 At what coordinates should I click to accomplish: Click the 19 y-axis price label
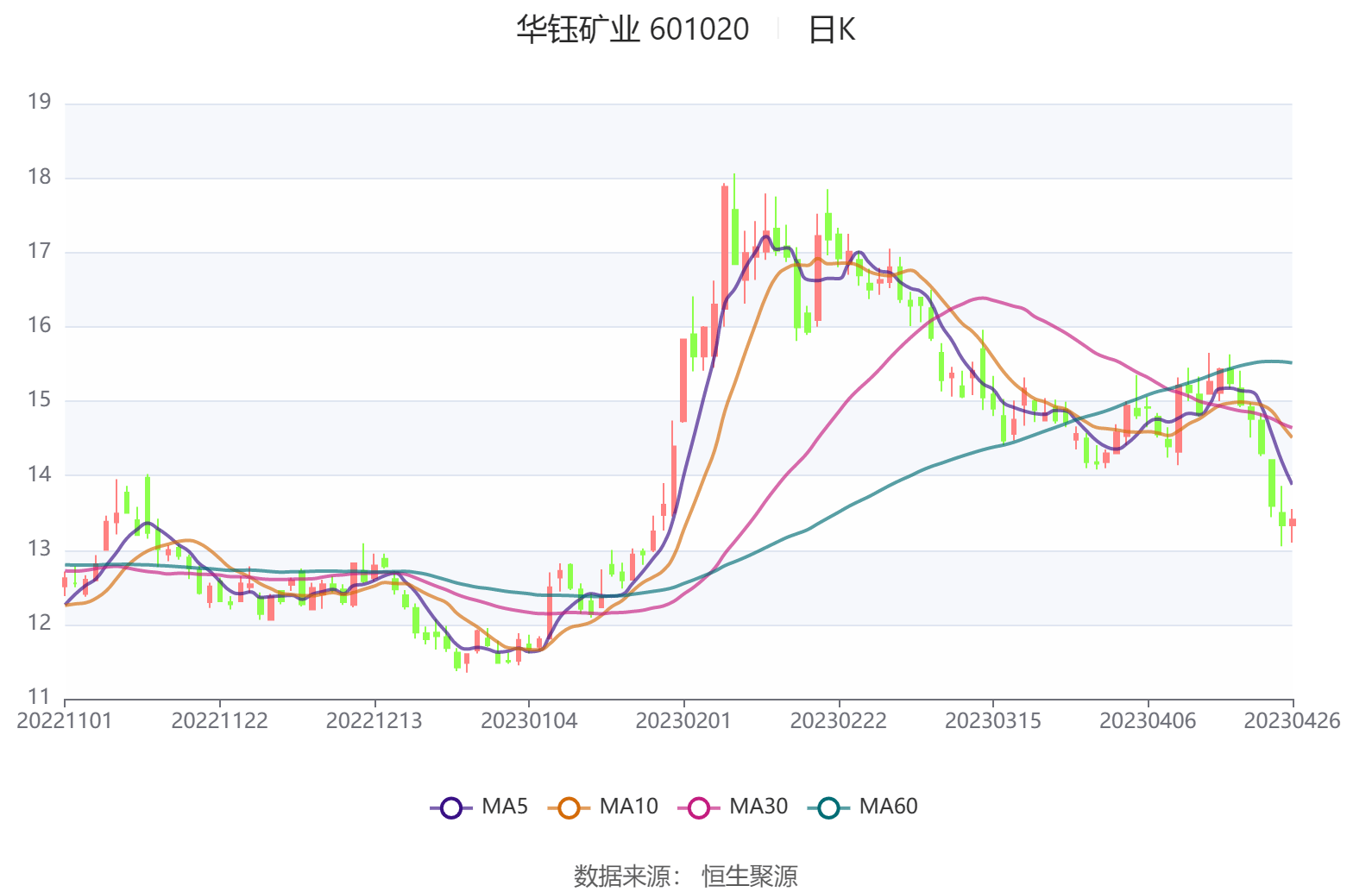click(40, 102)
